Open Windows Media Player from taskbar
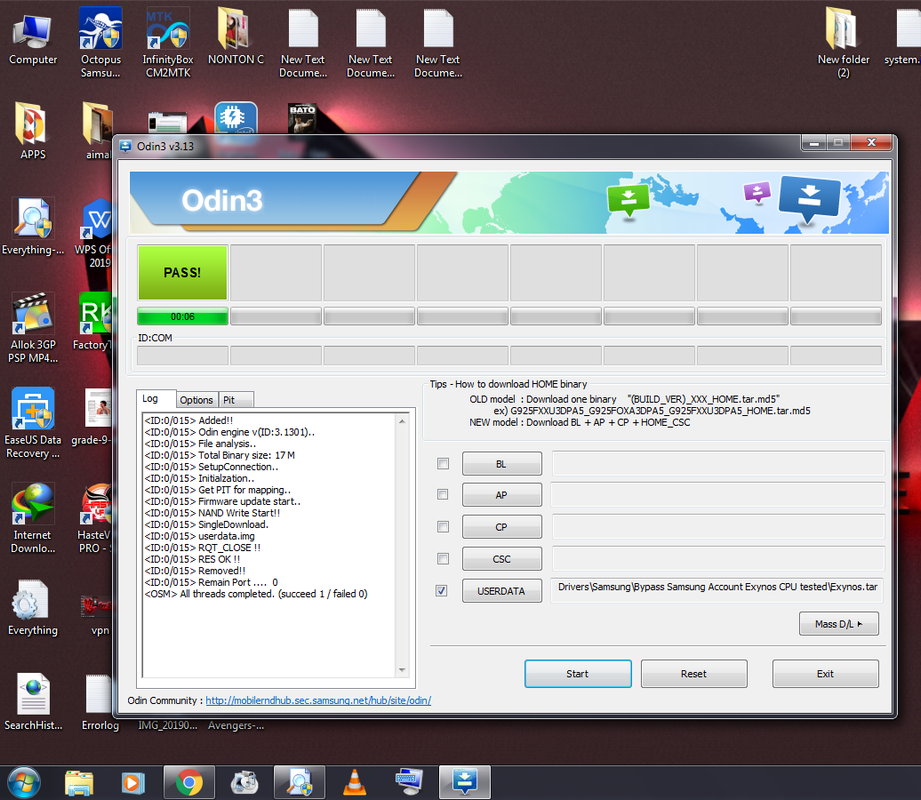This screenshot has width=921, height=800. point(133,783)
